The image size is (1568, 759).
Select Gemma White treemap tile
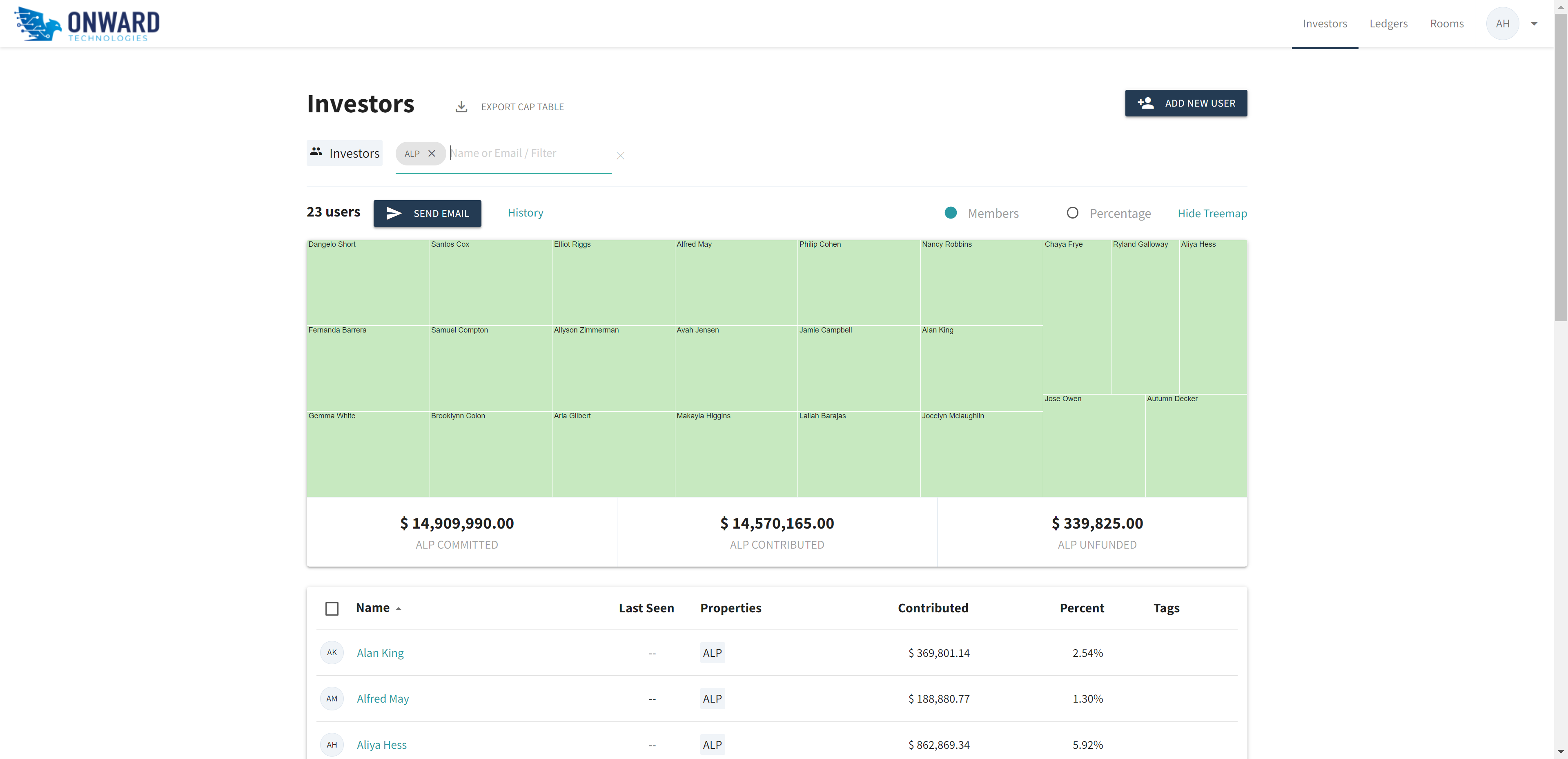coord(367,454)
